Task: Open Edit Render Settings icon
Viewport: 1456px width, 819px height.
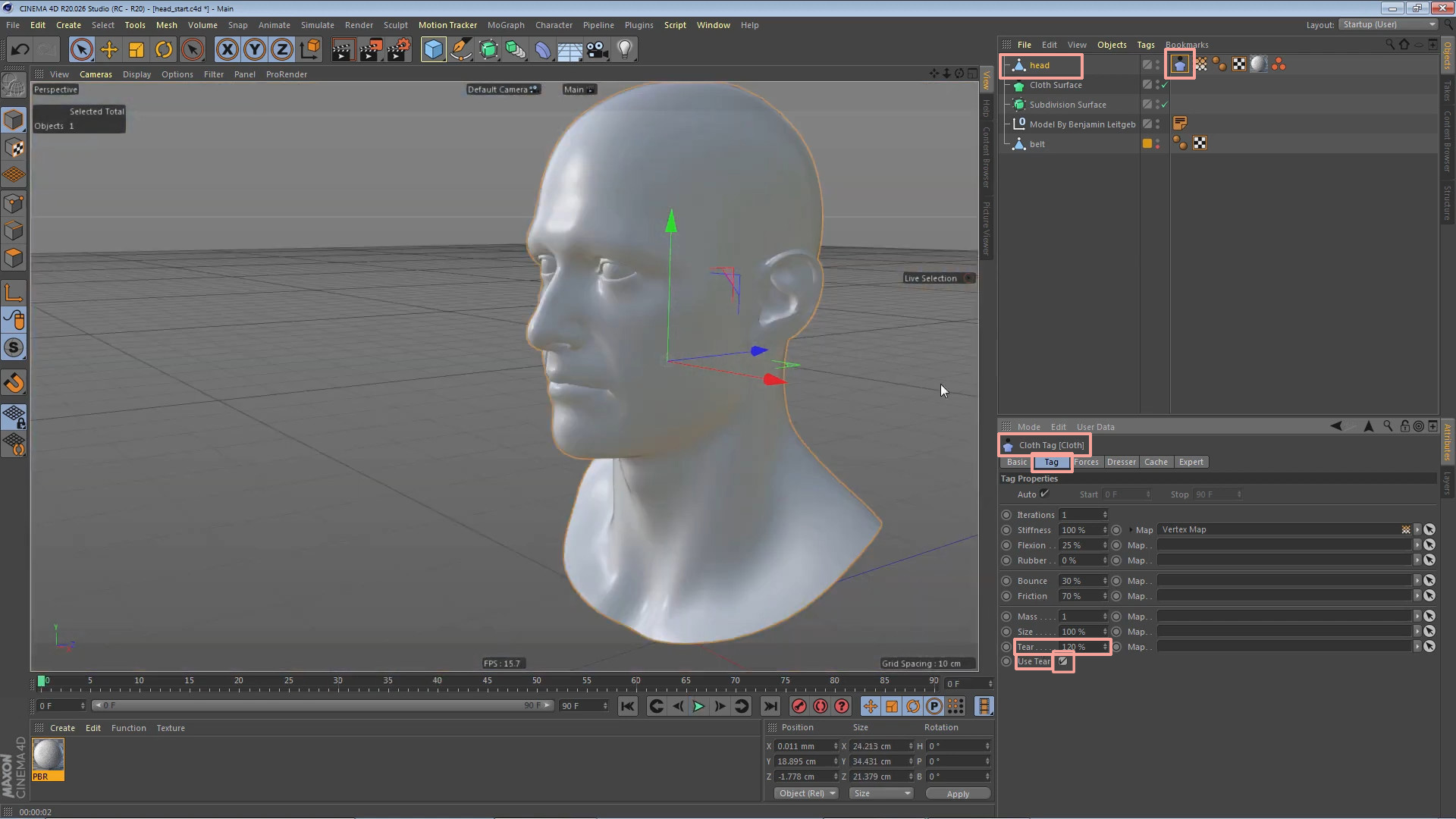Action: [399, 50]
